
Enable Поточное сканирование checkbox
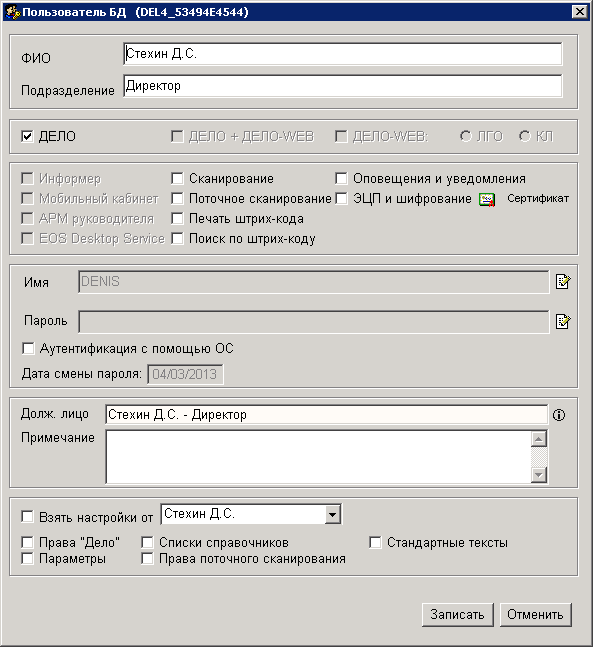(177, 198)
